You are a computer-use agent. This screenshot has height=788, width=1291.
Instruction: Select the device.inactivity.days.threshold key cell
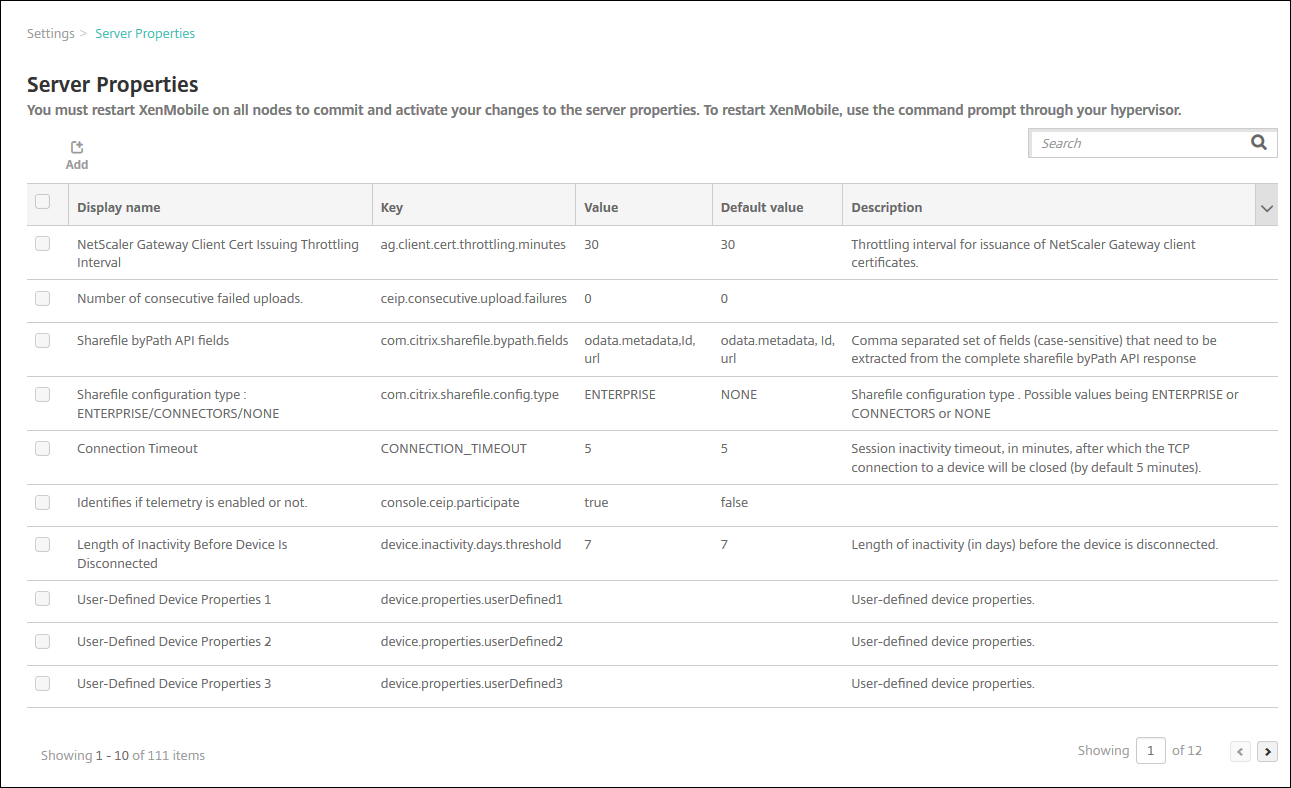click(471, 545)
